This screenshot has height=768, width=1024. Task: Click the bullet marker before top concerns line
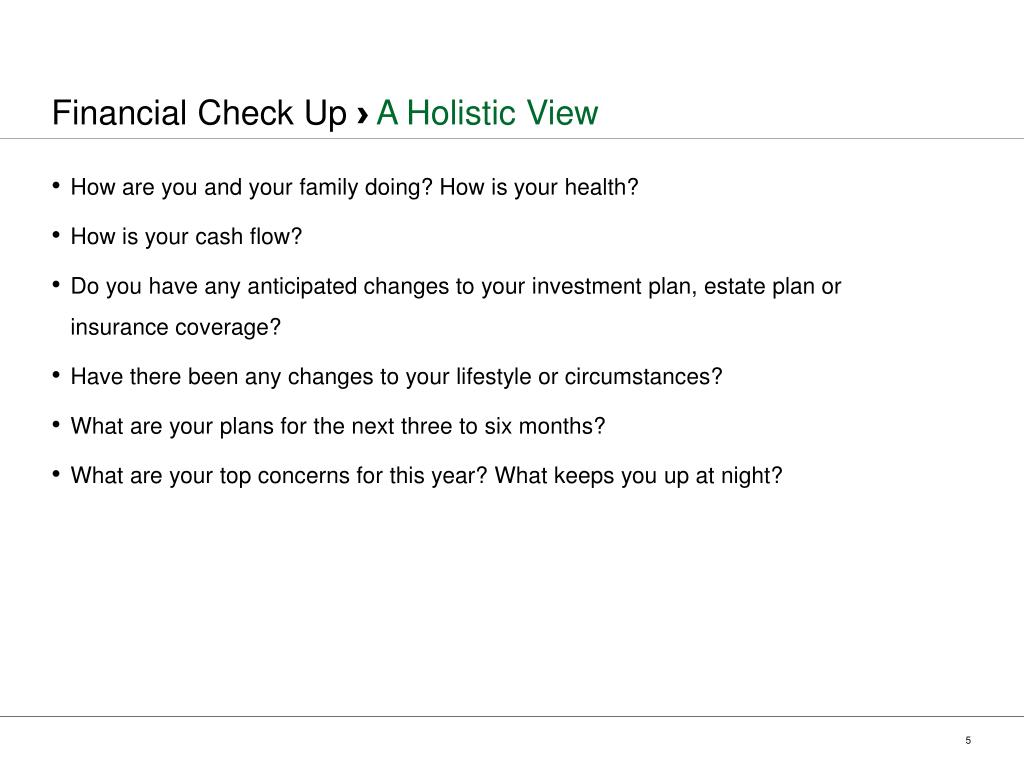56,474
